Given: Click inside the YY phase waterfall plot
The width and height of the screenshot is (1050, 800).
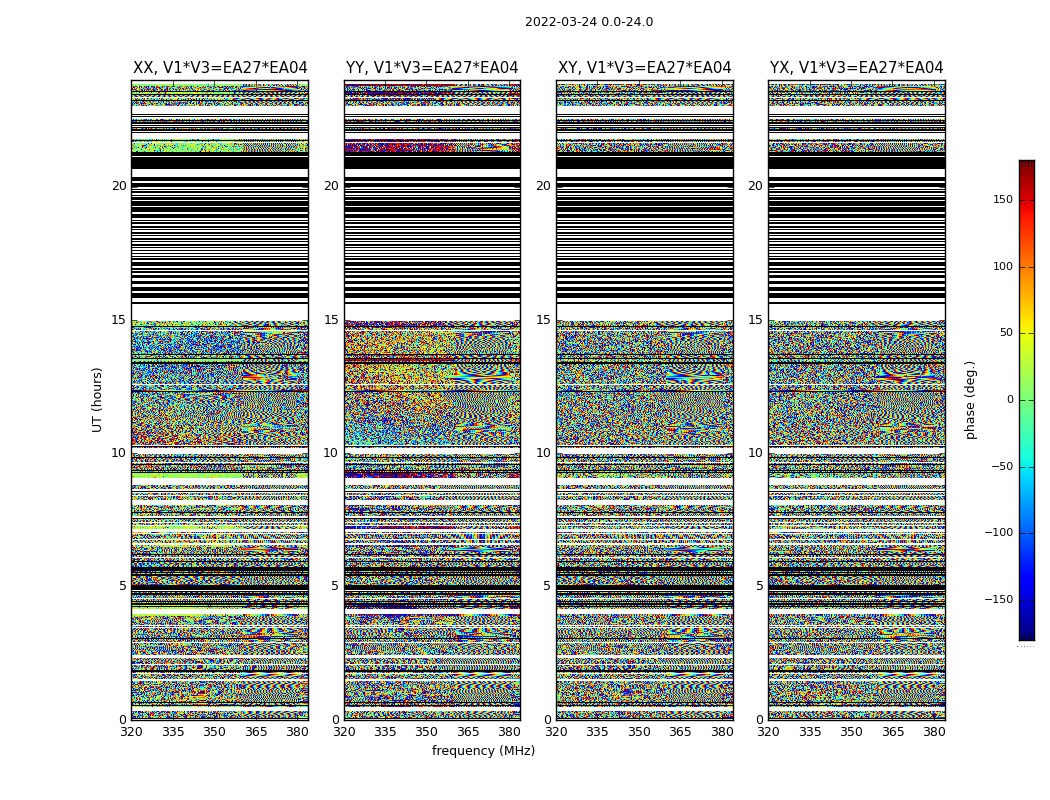Looking at the screenshot, I should pyautogui.click(x=432, y=400).
